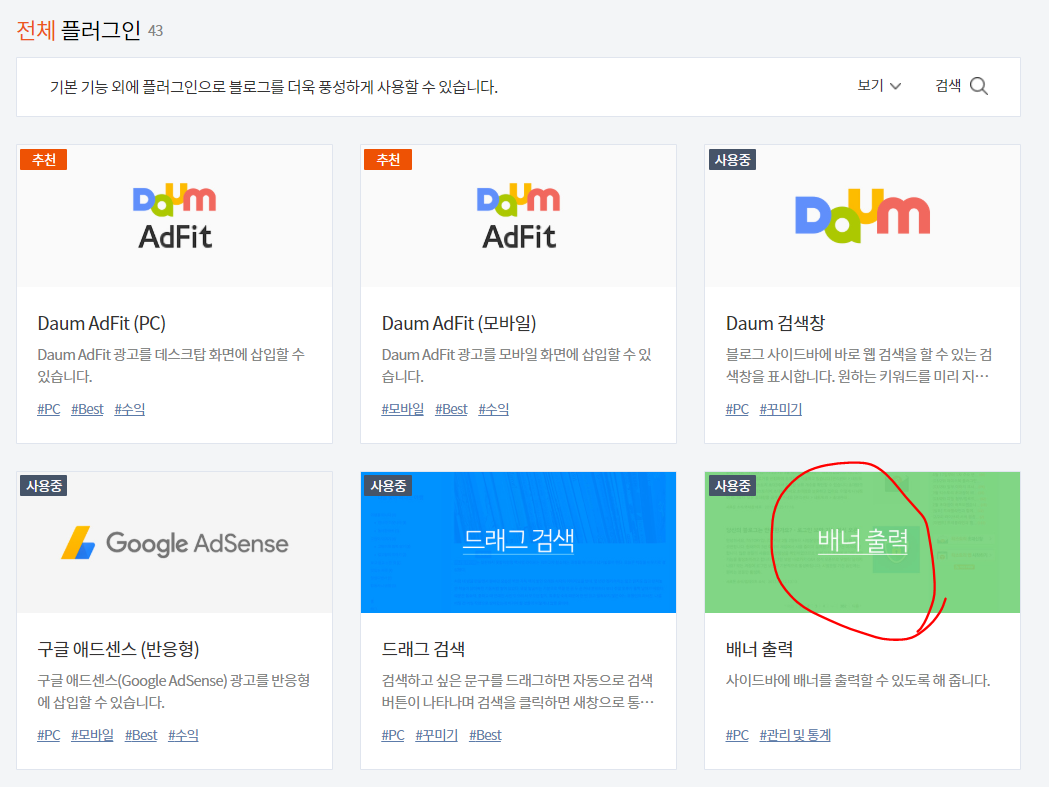Click 추천 badge on Daum AdFit (PC)
The width and height of the screenshot is (1049, 787).
click(43, 160)
